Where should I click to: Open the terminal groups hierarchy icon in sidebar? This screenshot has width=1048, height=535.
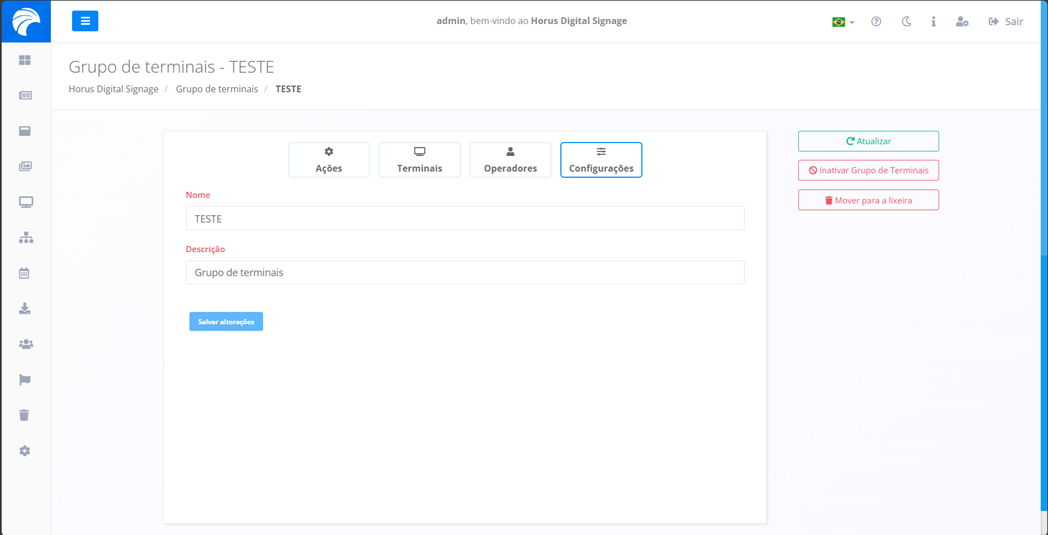pyautogui.click(x=25, y=237)
